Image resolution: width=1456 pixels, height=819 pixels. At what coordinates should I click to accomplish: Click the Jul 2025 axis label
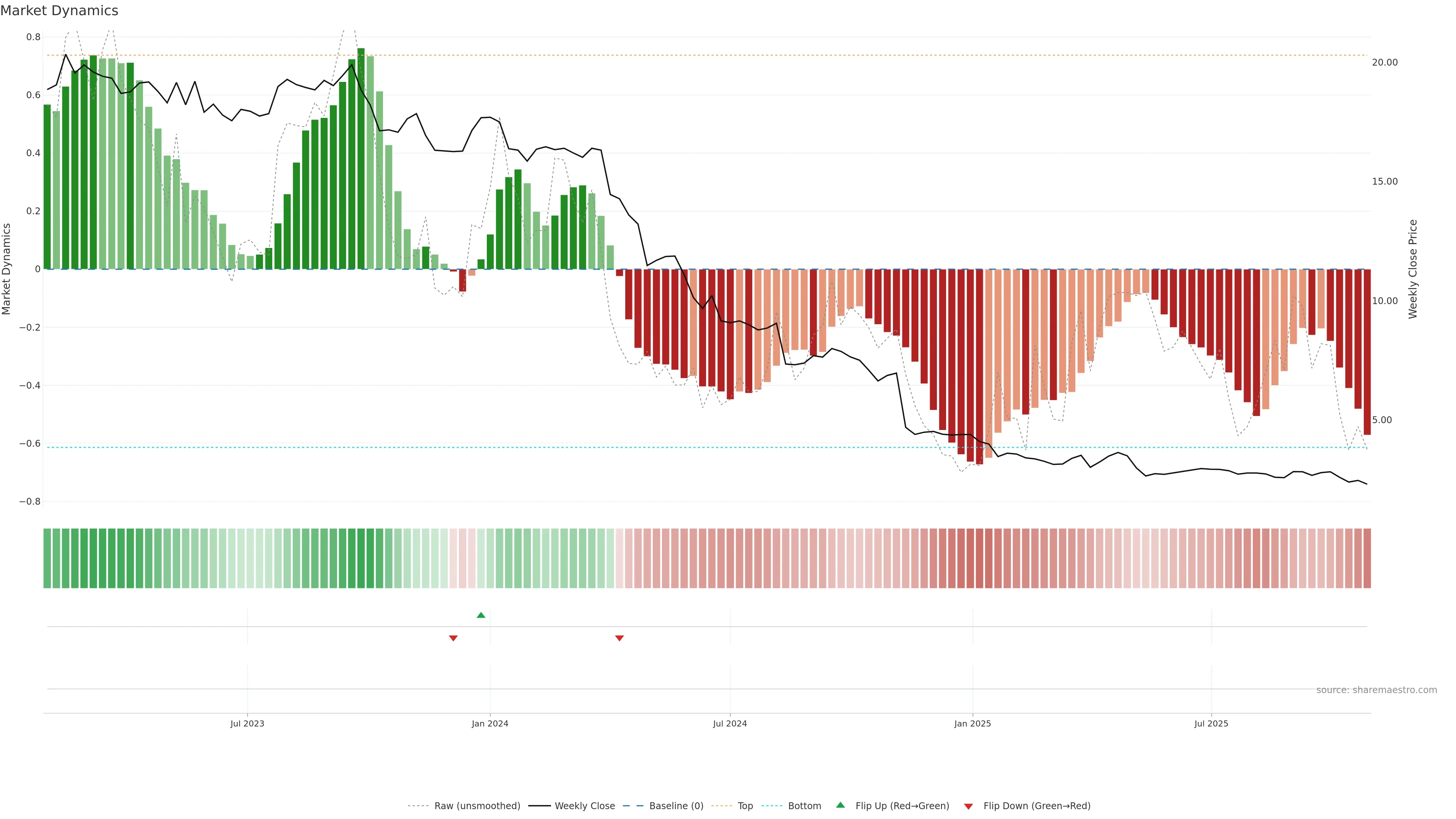pyautogui.click(x=1211, y=723)
